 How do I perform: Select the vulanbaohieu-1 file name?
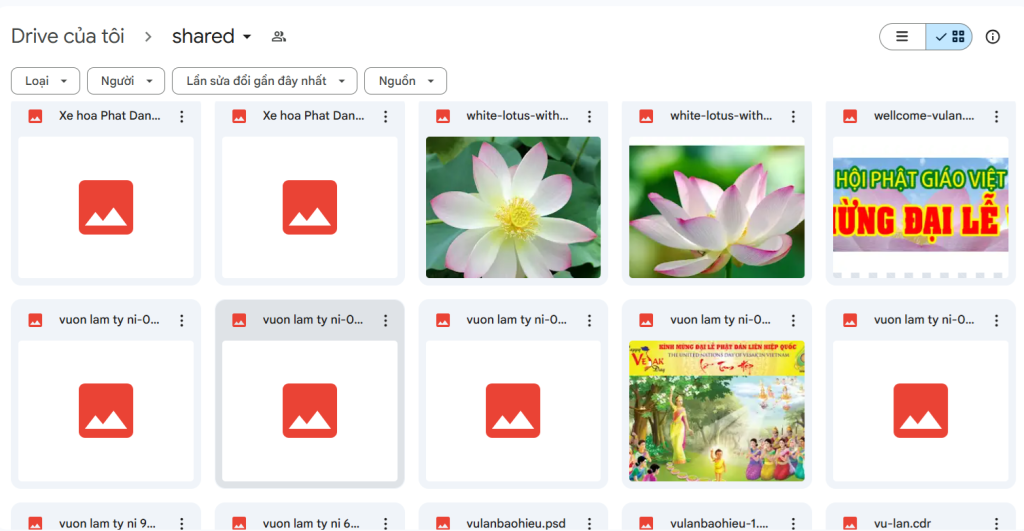pos(719,523)
